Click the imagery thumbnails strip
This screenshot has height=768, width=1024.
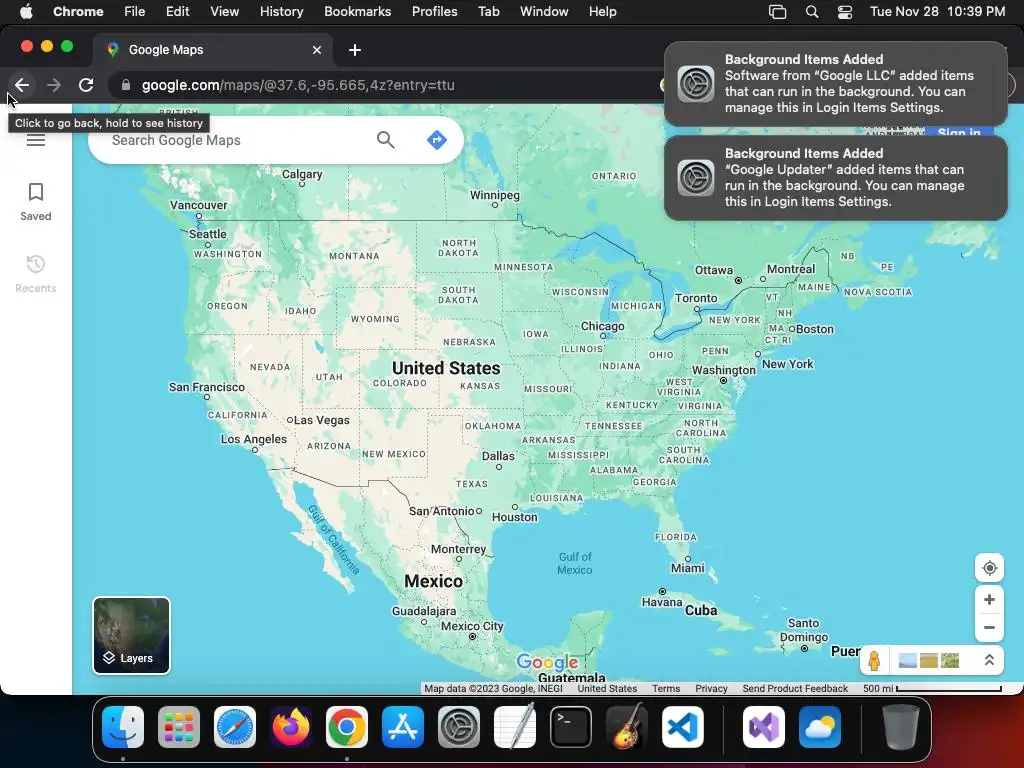[x=929, y=661]
